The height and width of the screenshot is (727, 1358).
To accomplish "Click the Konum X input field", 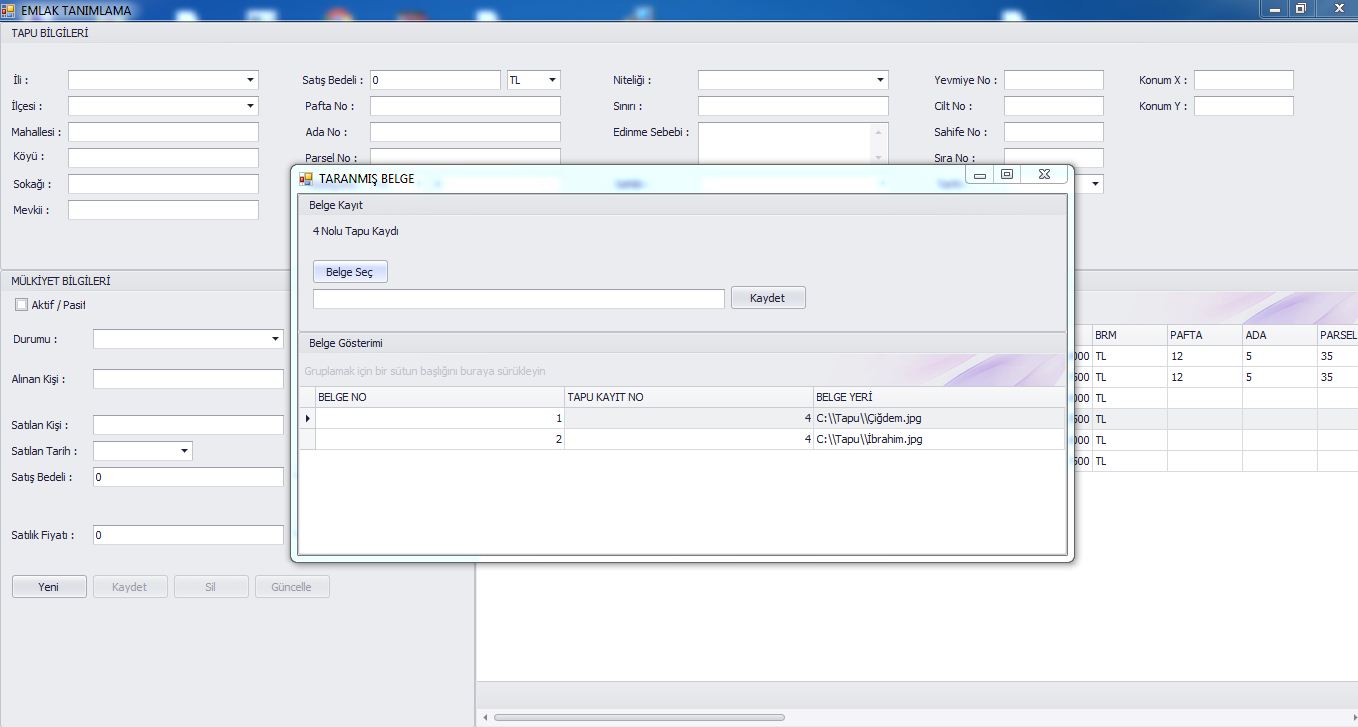I will click(x=1244, y=80).
